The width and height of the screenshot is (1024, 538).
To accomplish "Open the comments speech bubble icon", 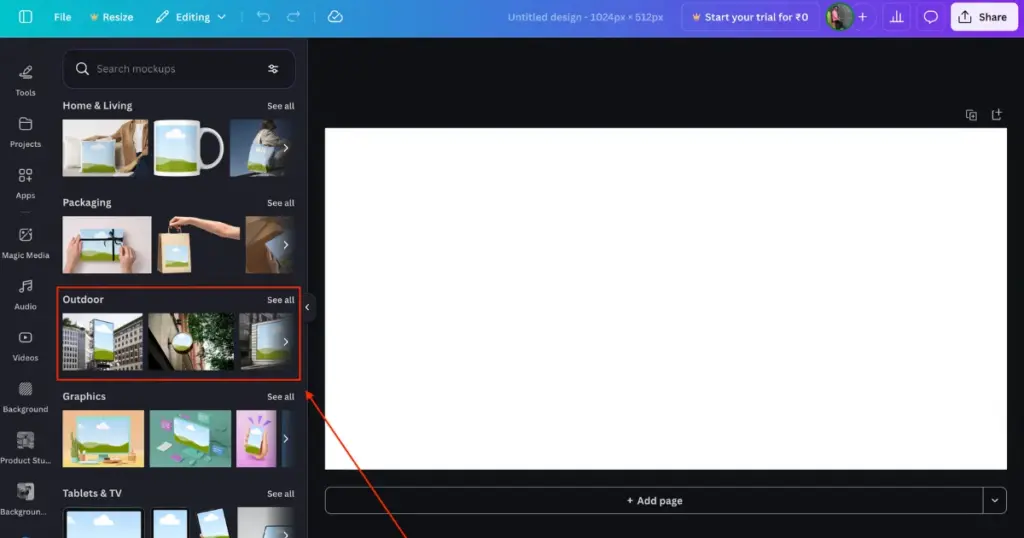I will click(931, 17).
